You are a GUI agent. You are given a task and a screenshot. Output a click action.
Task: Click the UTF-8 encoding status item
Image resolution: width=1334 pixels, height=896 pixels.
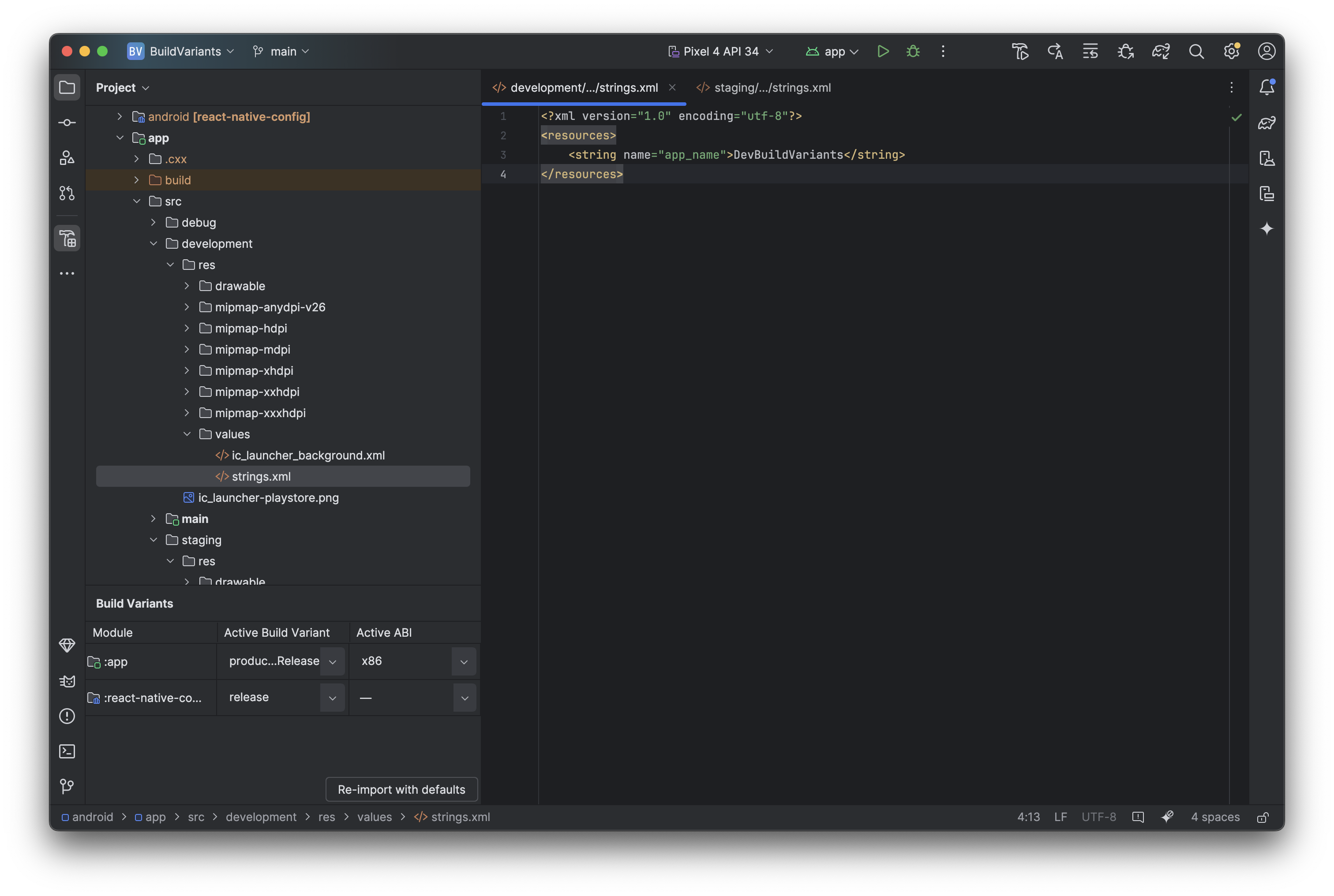(1098, 817)
